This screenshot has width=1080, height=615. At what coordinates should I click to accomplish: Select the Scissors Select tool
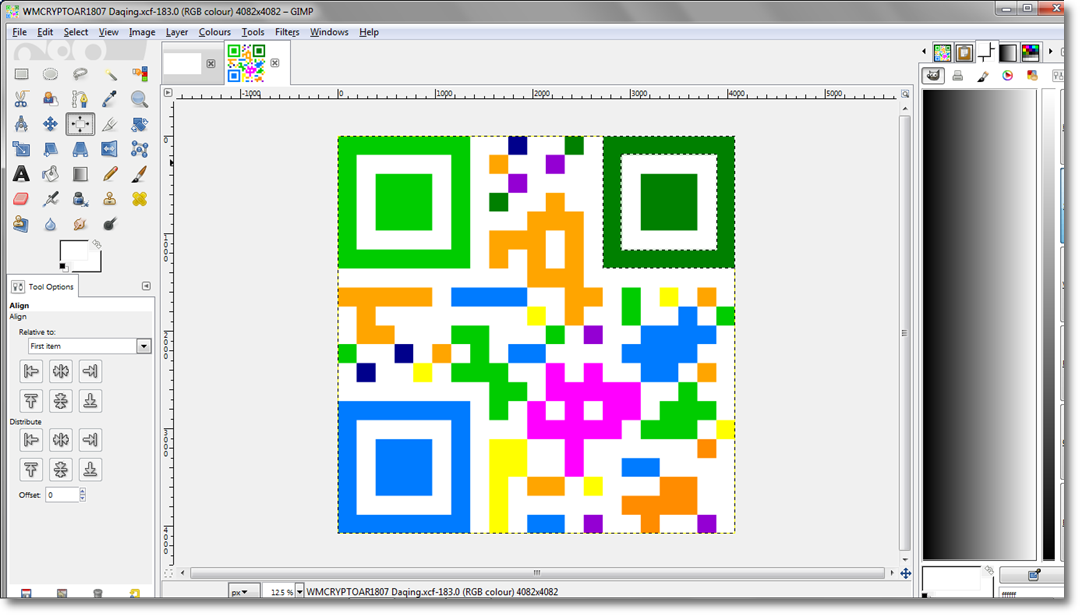pos(21,99)
